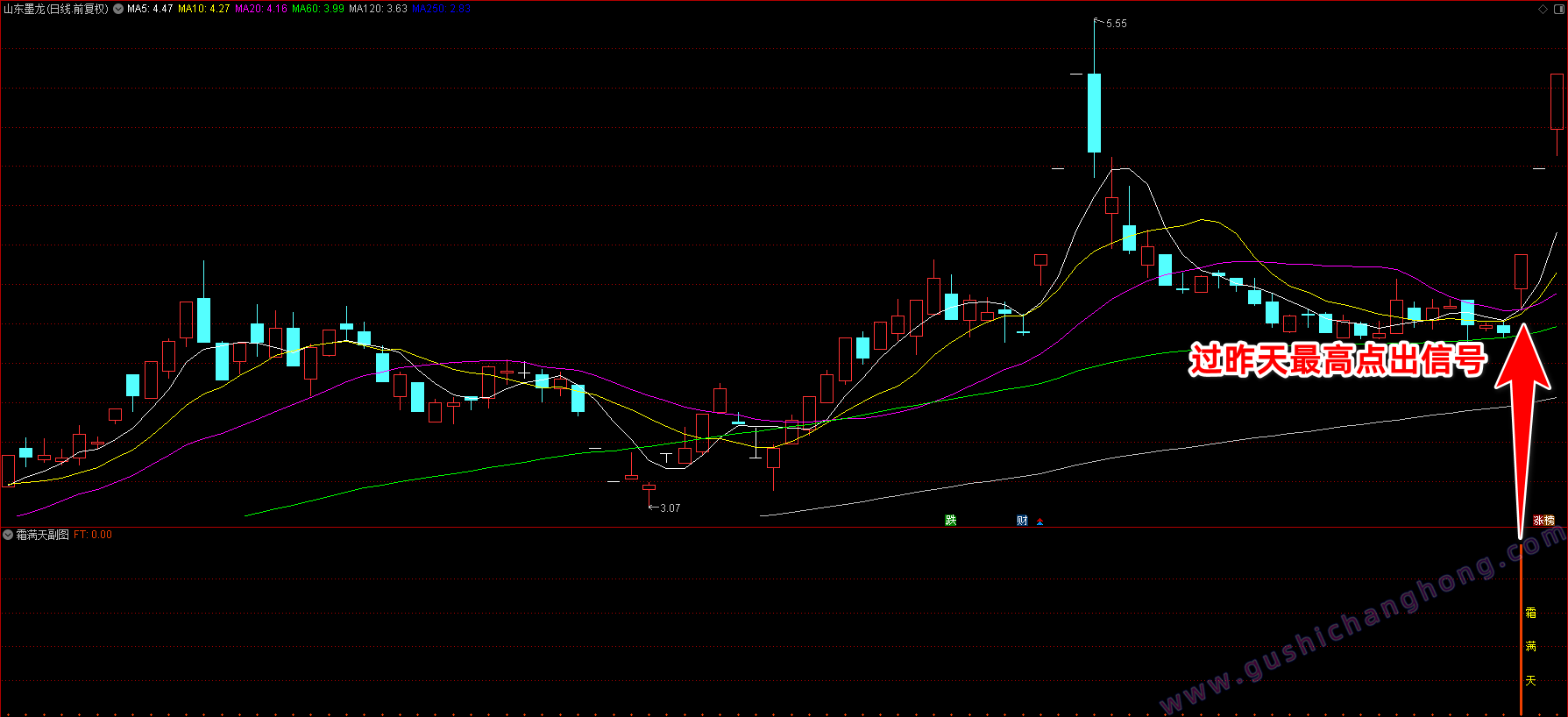This screenshot has height=717, width=1568.
Task: Click the 霜 character of the signal label
Action: (1530, 614)
